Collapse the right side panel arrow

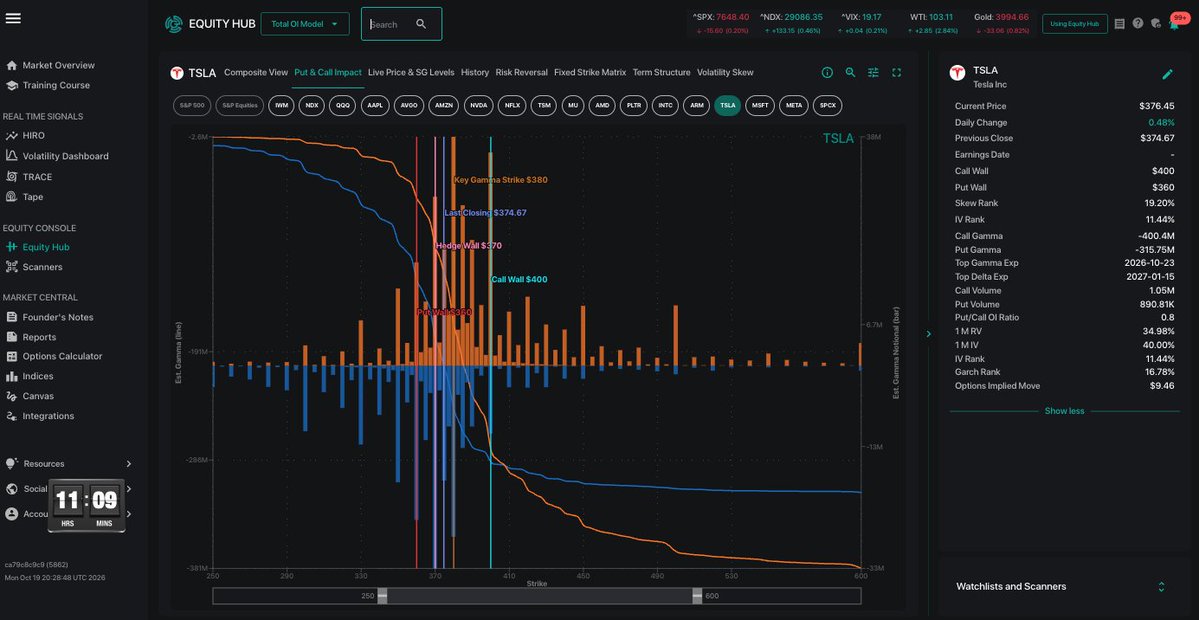pos(928,333)
